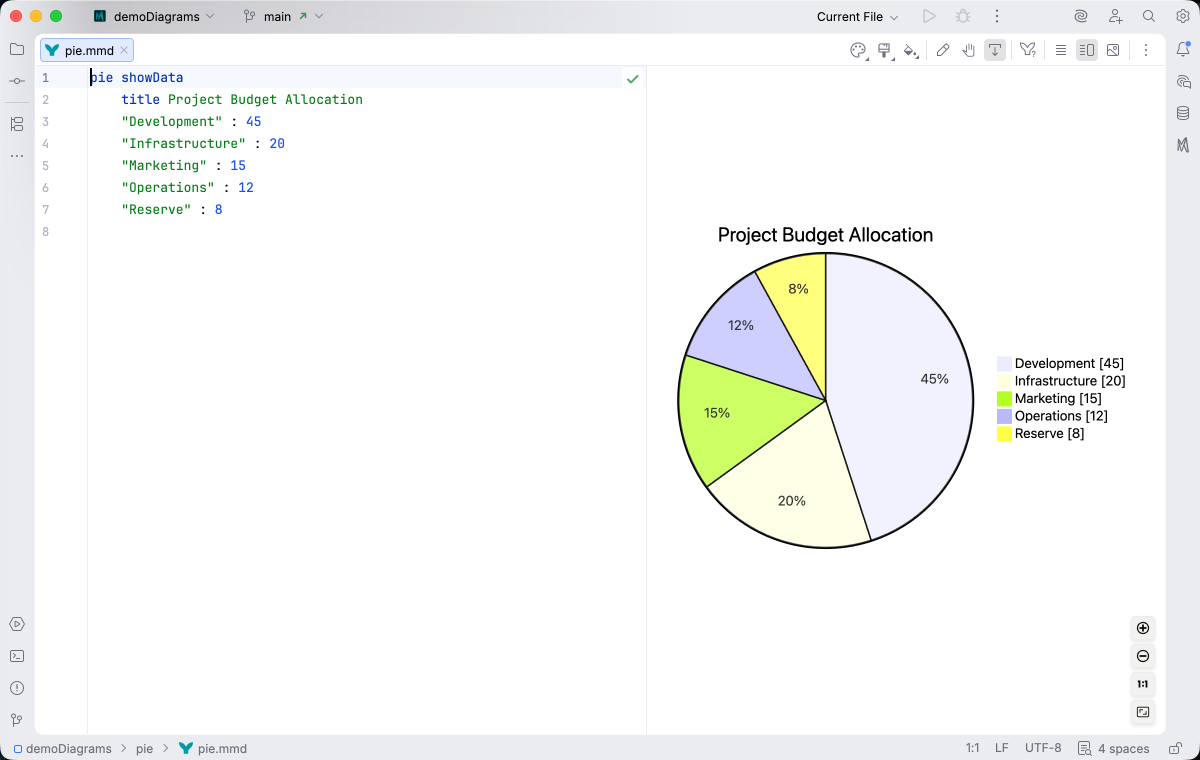Click the "Infrastructure" string in code
The width and height of the screenshot is (1200, 760).
pos(183,143)
